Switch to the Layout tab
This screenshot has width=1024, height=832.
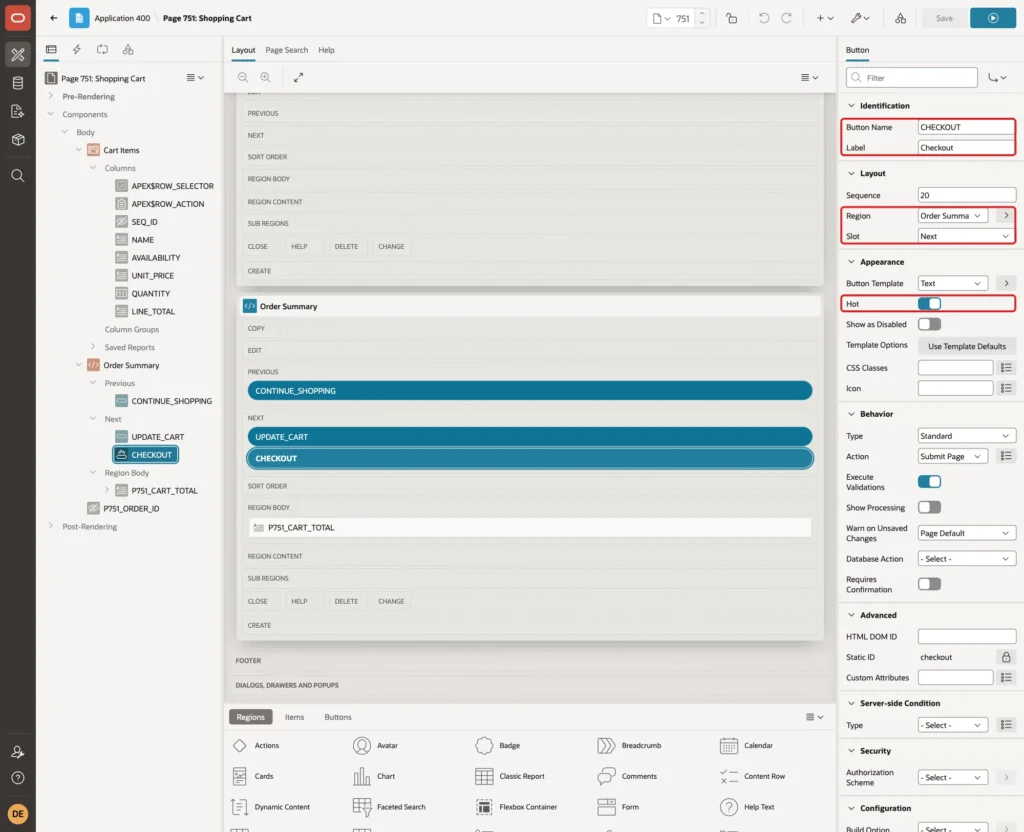tap(243, 50)
